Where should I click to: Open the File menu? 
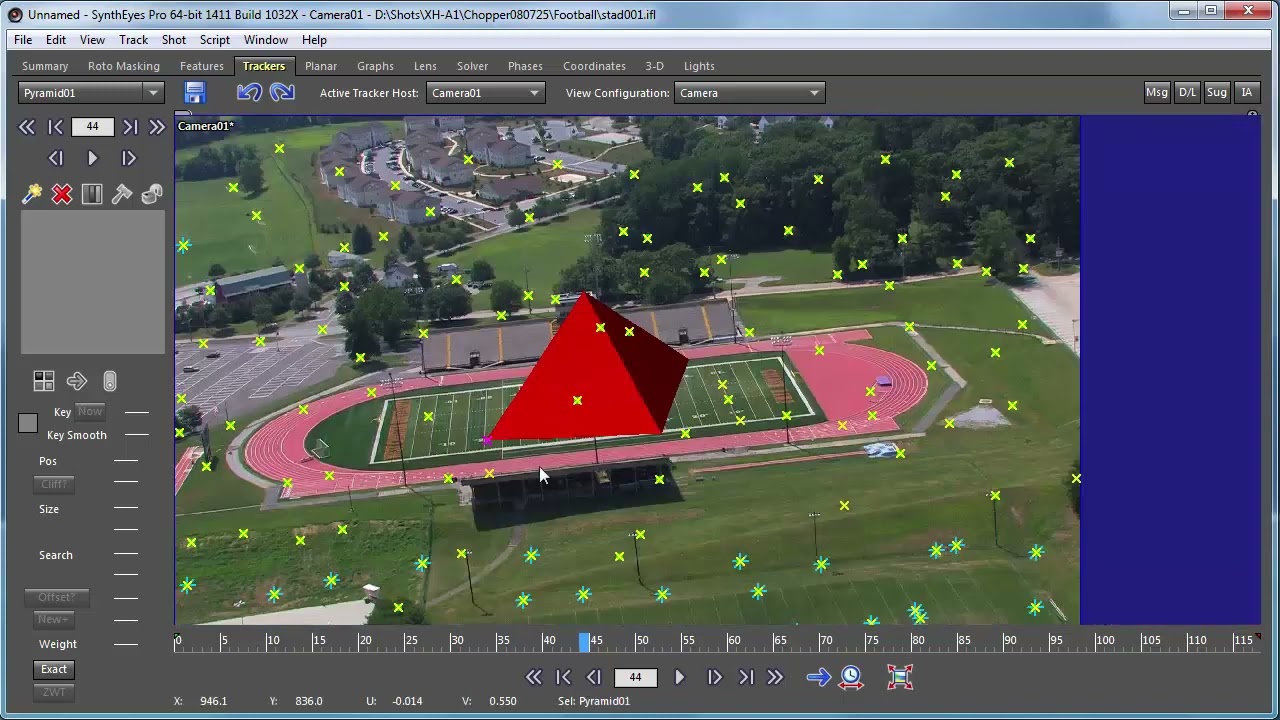pos(23,40)
